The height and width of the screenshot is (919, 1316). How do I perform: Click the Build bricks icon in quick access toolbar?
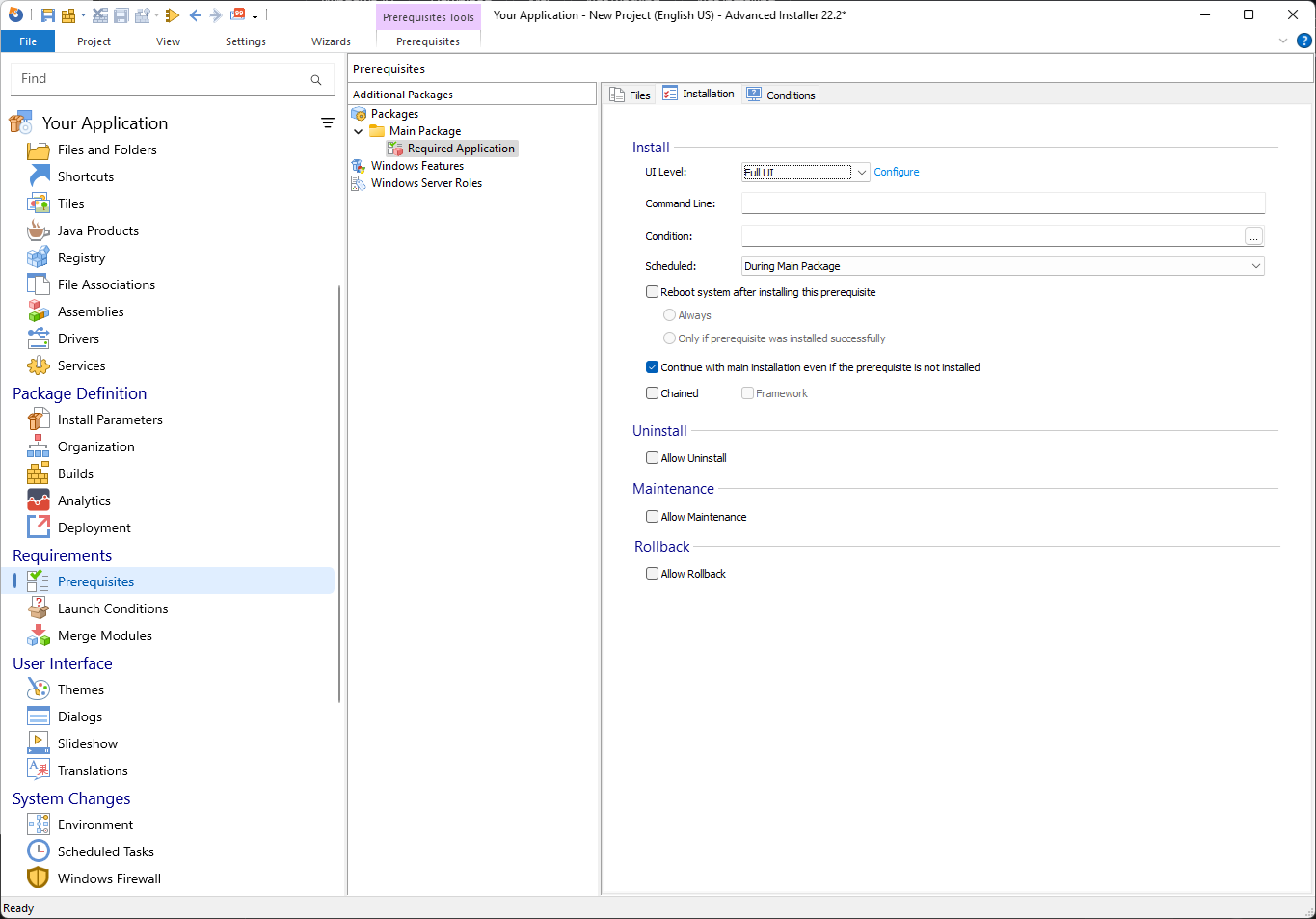68,15
